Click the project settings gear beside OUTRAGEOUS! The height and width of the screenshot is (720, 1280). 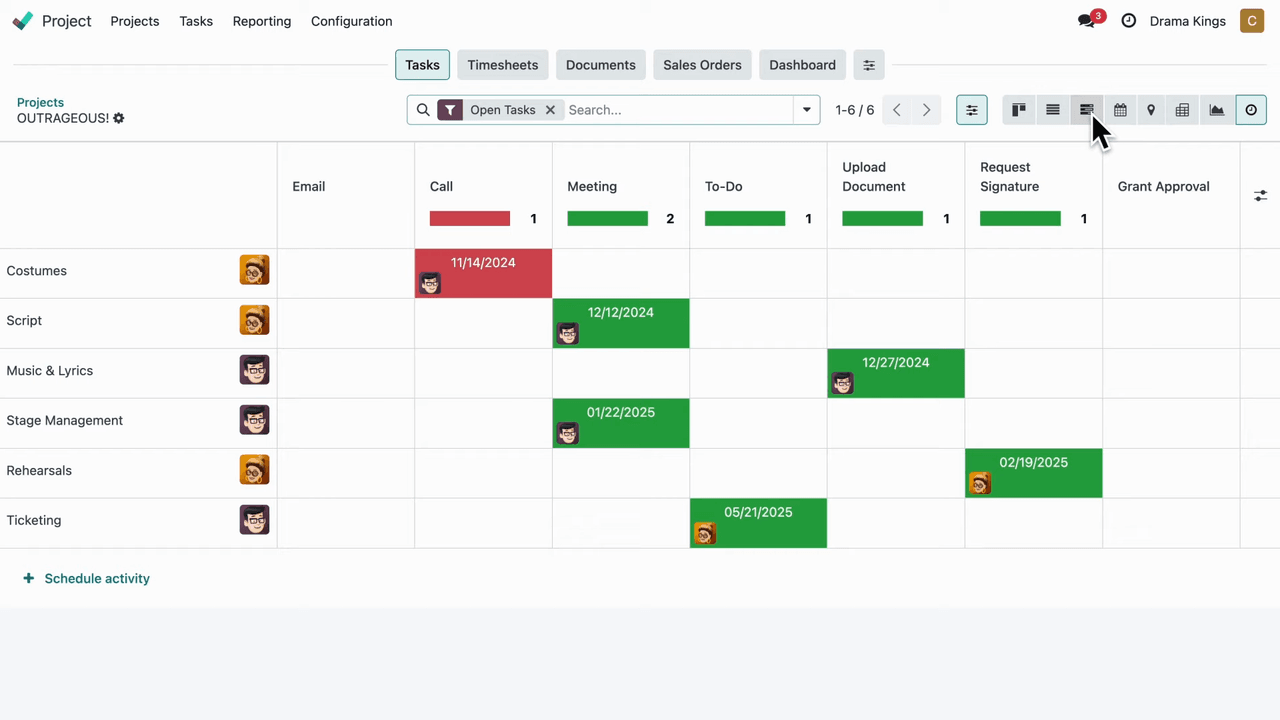119,118
